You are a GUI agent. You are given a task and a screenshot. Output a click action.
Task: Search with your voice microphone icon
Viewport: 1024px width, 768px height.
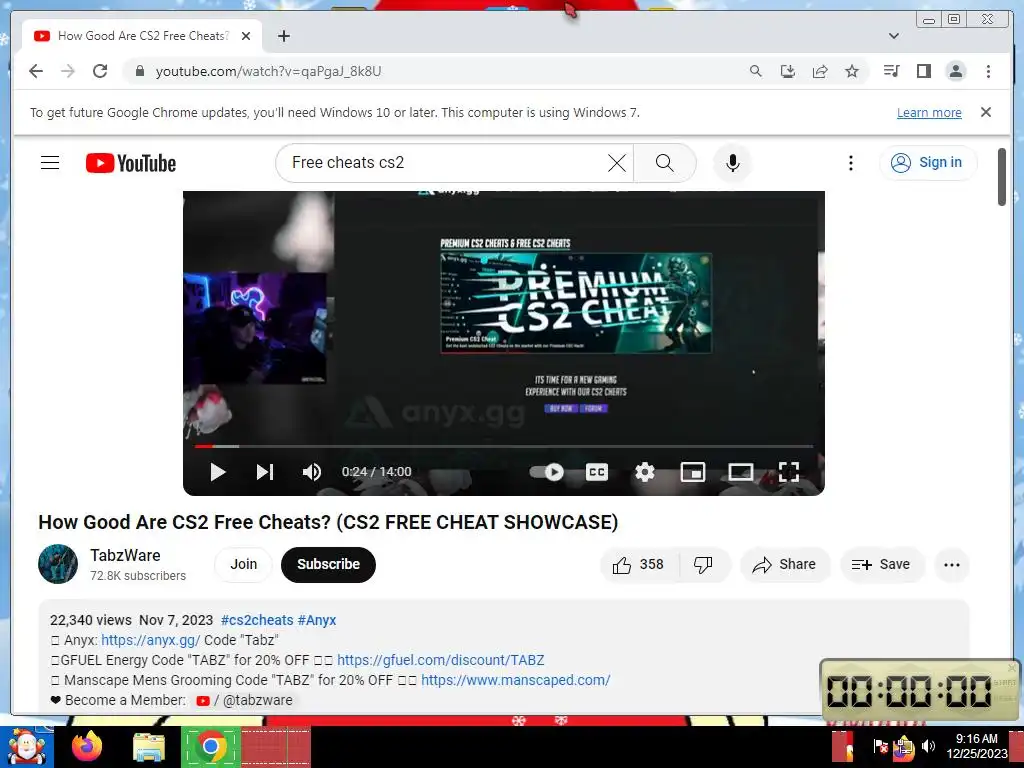click(733, 163)
